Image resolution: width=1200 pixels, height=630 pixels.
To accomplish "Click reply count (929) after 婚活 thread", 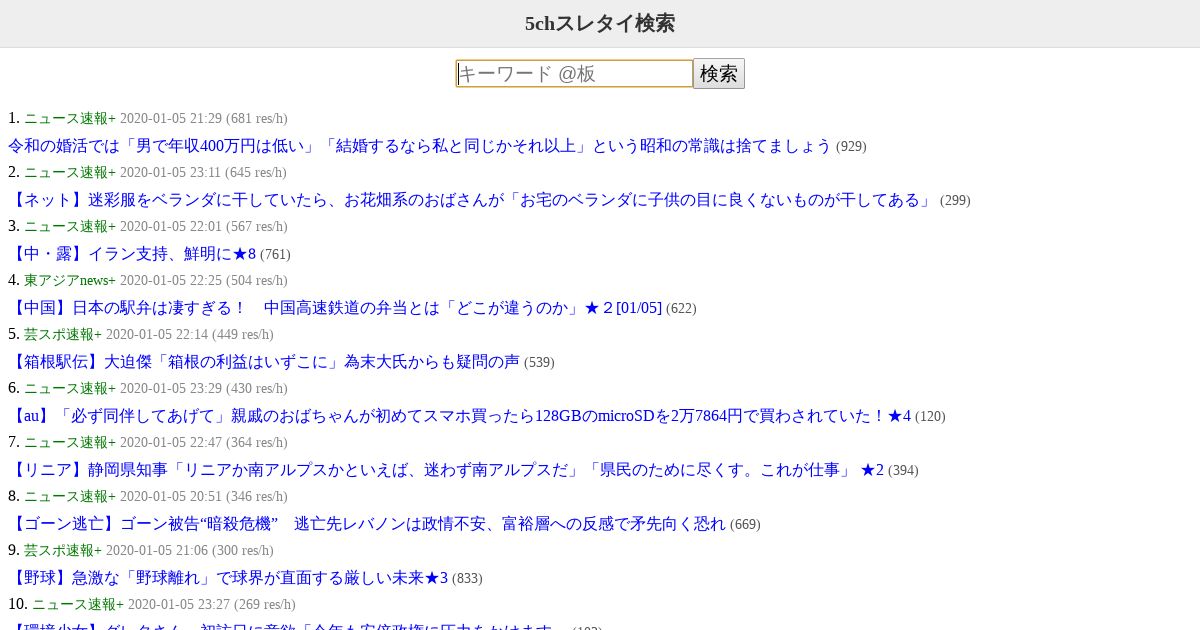I will (851, 147).
